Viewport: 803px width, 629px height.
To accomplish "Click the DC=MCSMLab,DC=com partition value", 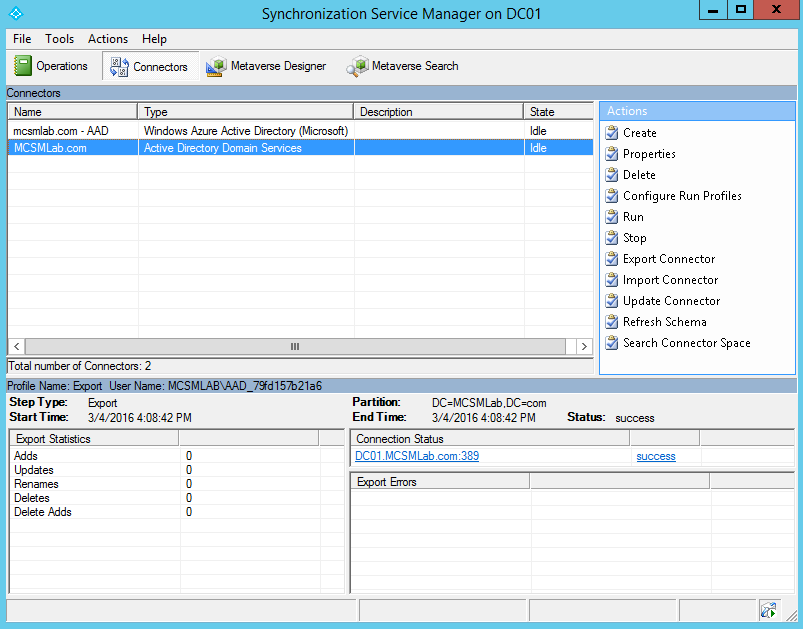I will tap(489, 403).
